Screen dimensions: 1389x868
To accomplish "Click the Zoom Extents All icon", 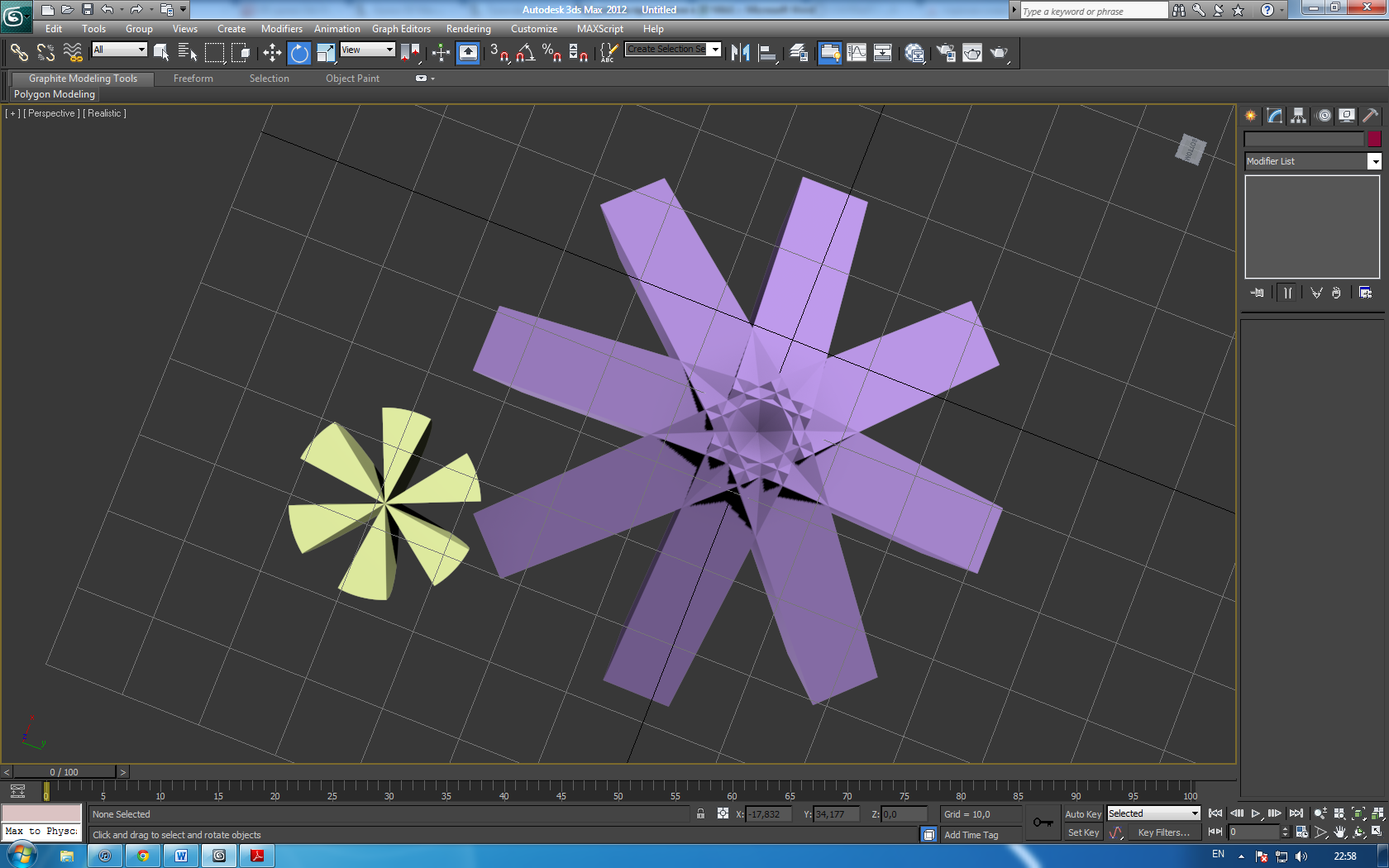I will click(x=1377, y=813).
